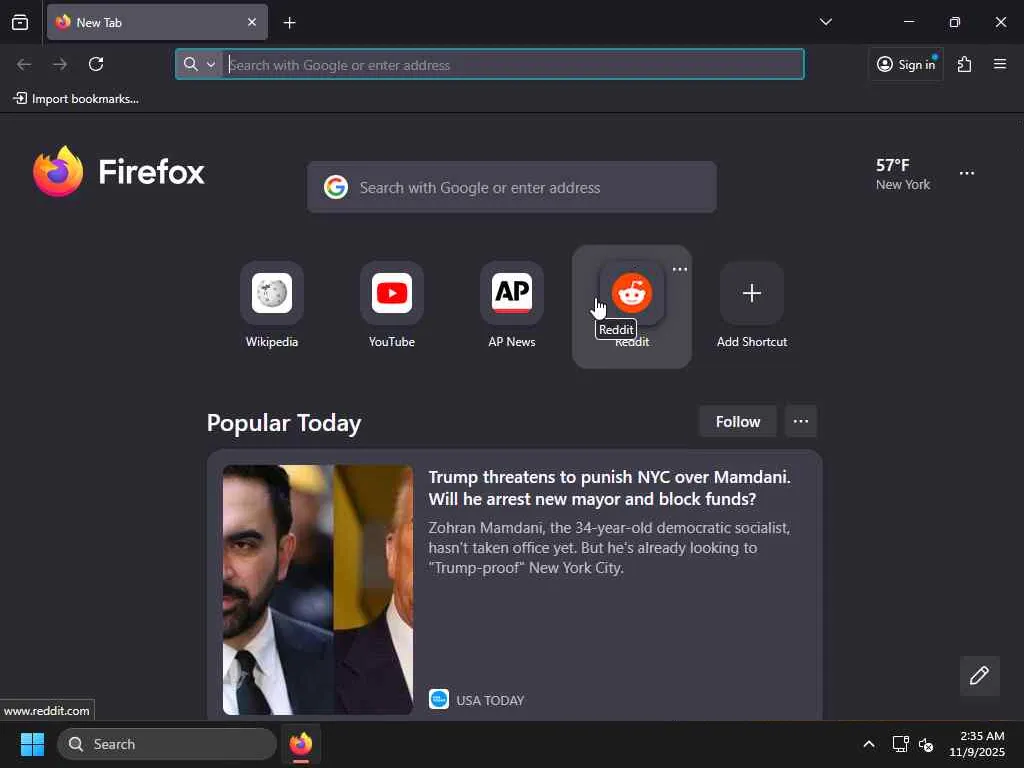Viewport: 1024px width, 768px height.
Task: Open the 57°F New York weather widget
Action: point(903,174)
